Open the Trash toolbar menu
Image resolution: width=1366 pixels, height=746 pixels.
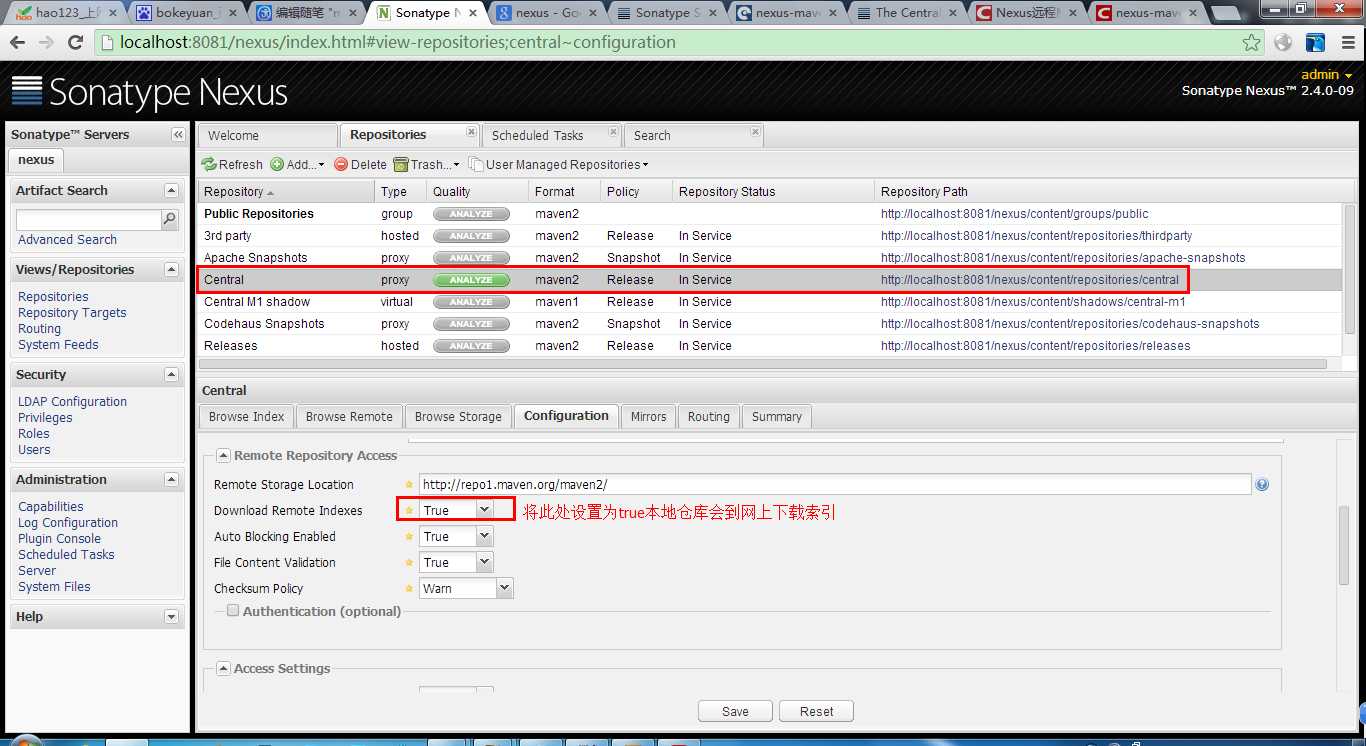(427, 164)
